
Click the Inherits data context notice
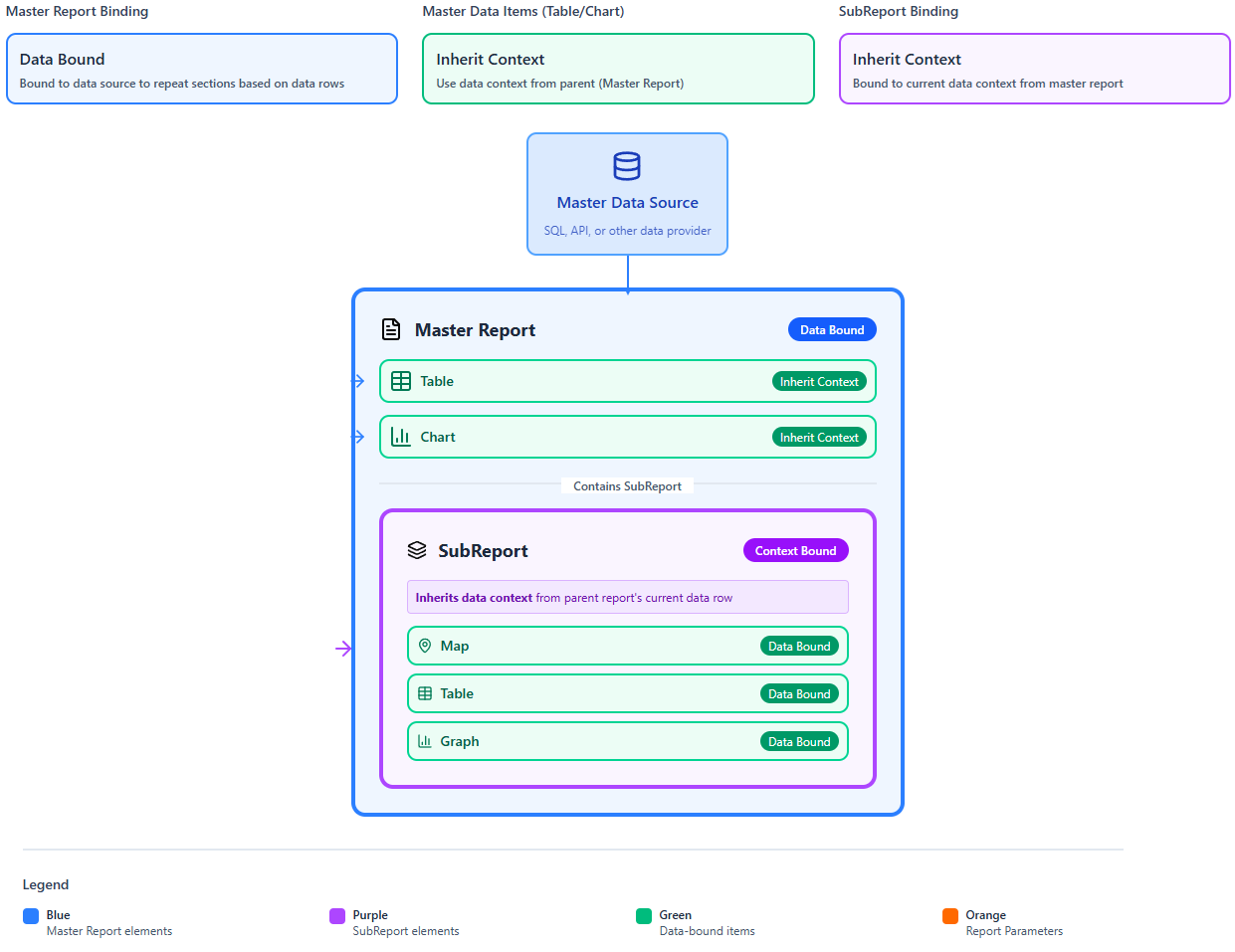[x=627, y=597]
